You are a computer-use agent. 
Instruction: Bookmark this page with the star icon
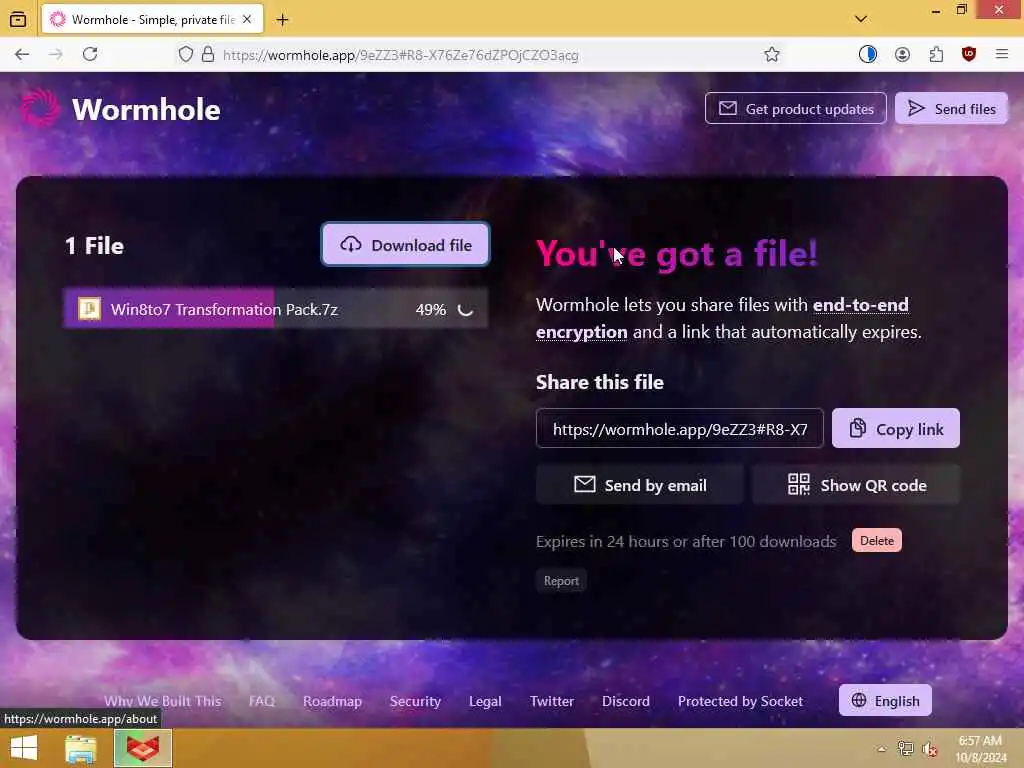[772, 54]
